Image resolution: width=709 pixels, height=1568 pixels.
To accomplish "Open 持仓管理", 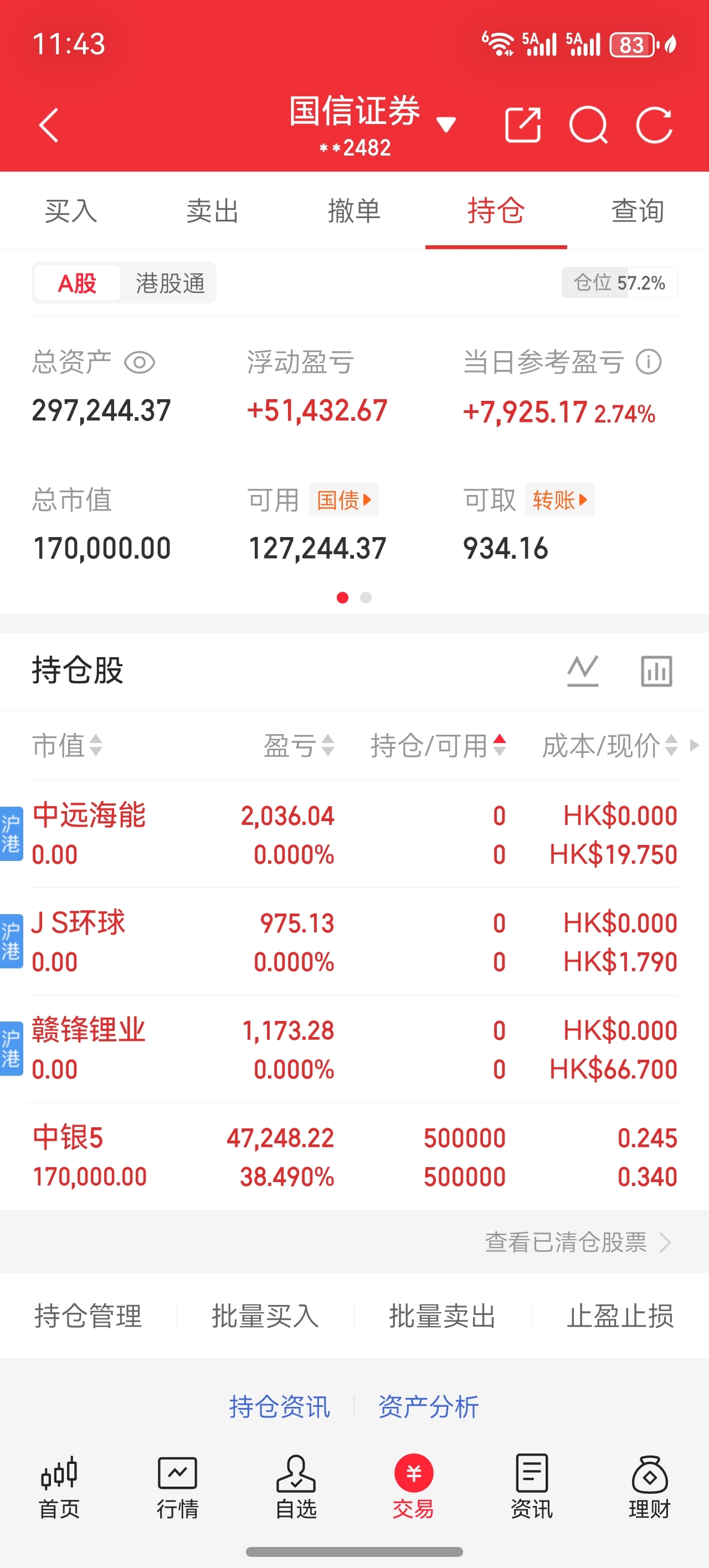I will pyautogui.click(x=88, y=1316).
